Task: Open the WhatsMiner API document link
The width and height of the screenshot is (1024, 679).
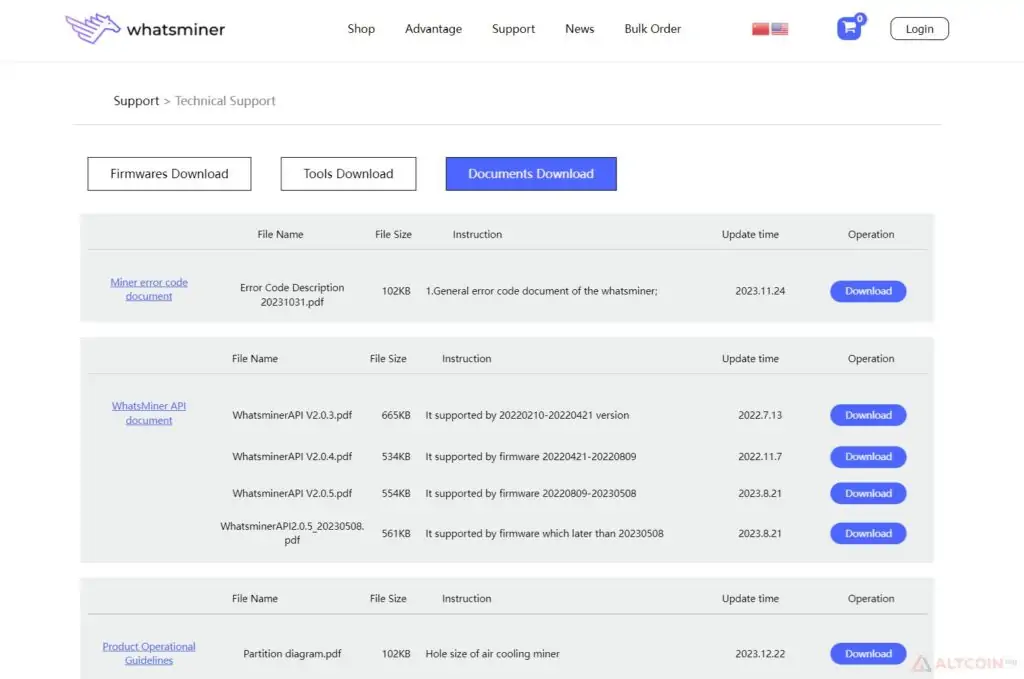Action: click(x=149, y=413)
